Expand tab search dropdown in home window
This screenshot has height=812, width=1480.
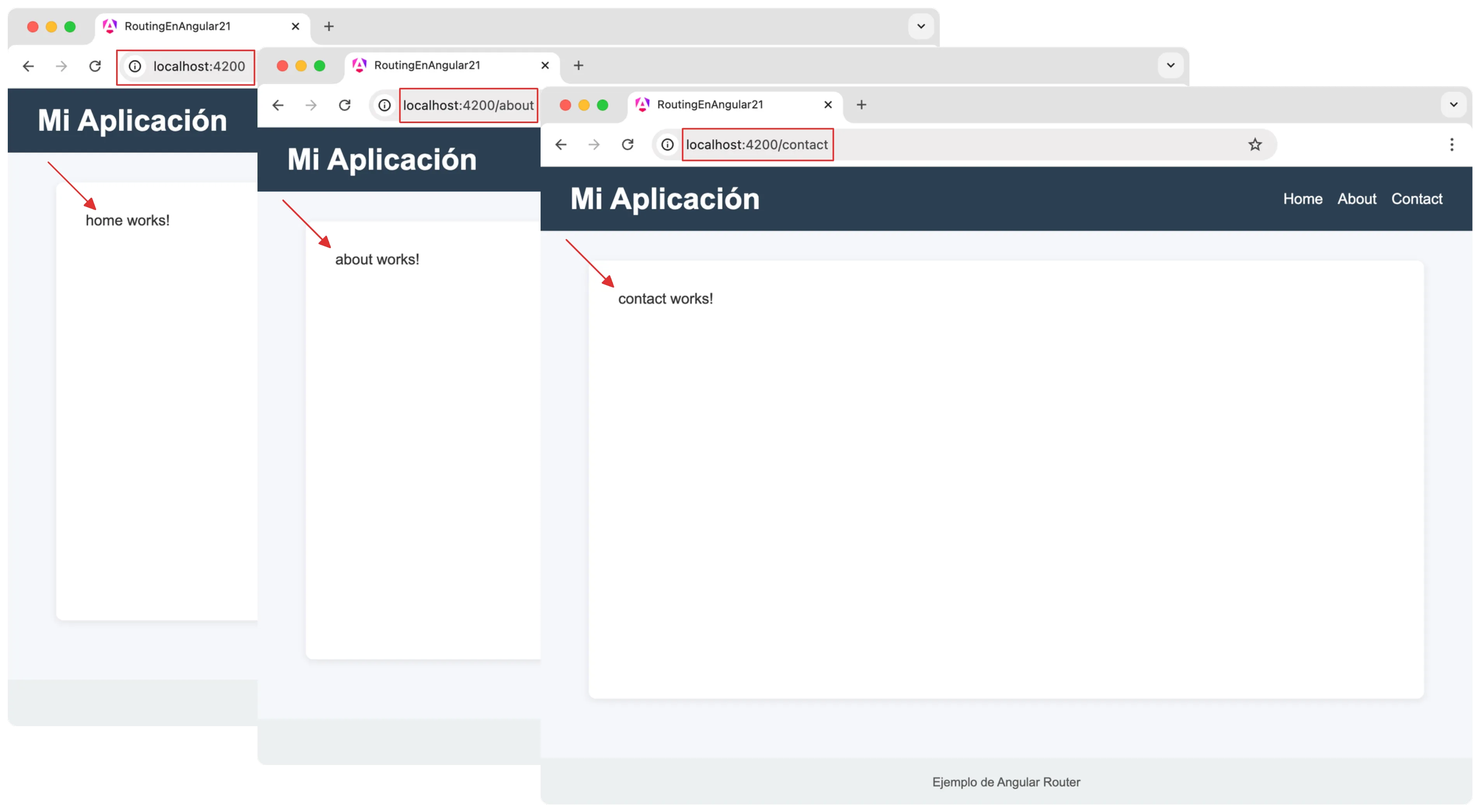click(921, 26)
